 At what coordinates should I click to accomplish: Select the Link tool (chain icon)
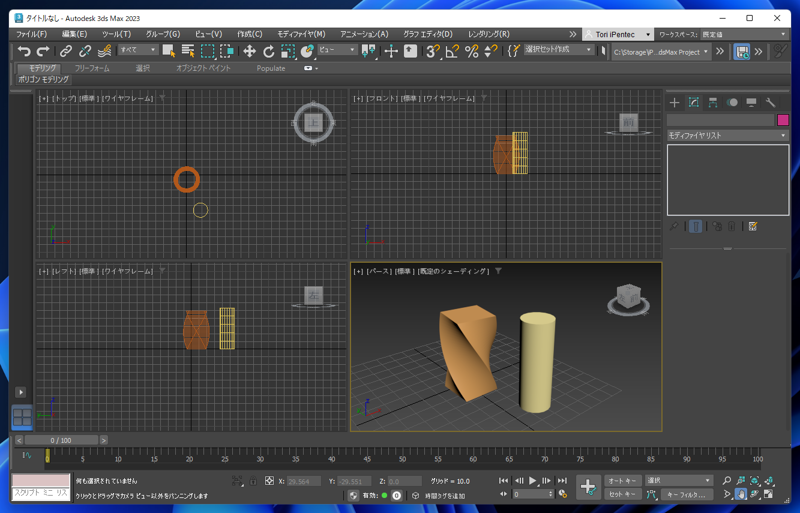[66, 51]
